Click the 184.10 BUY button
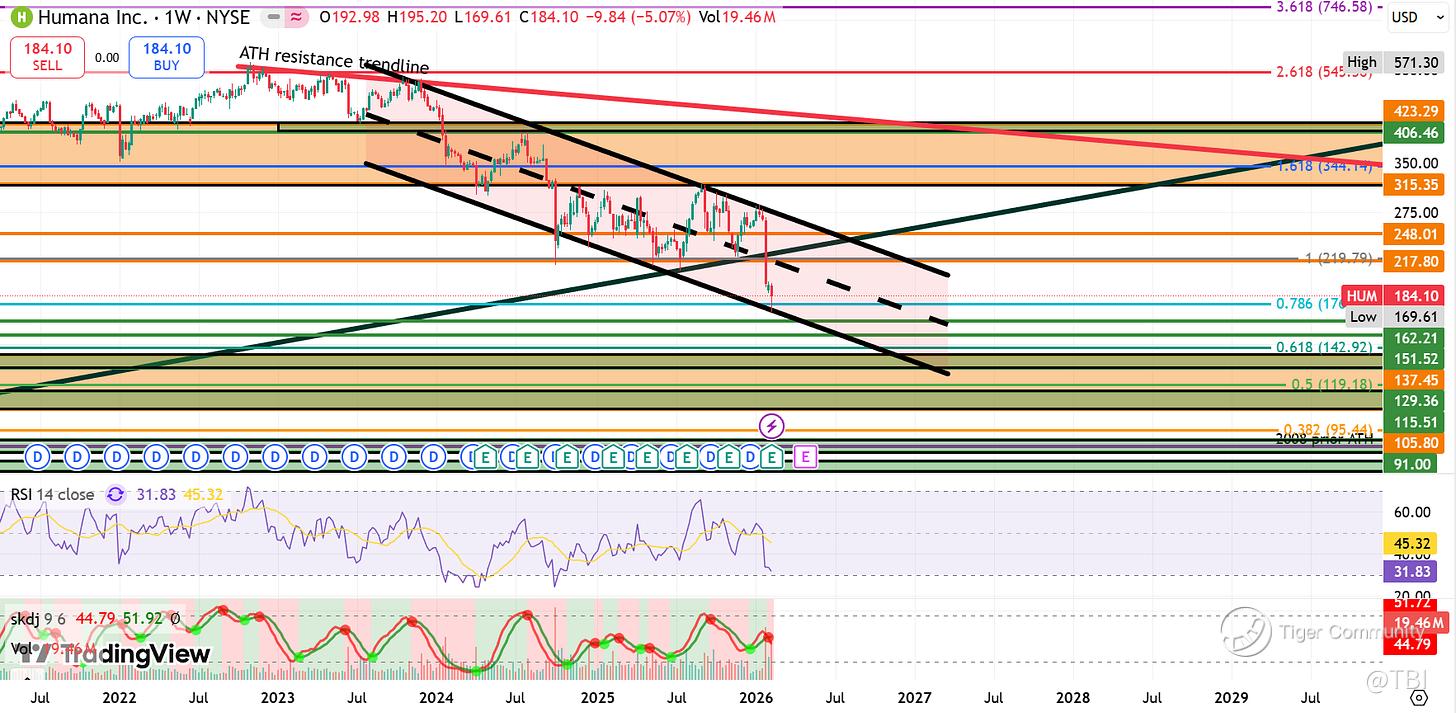1456x713 pixels. 166,57
